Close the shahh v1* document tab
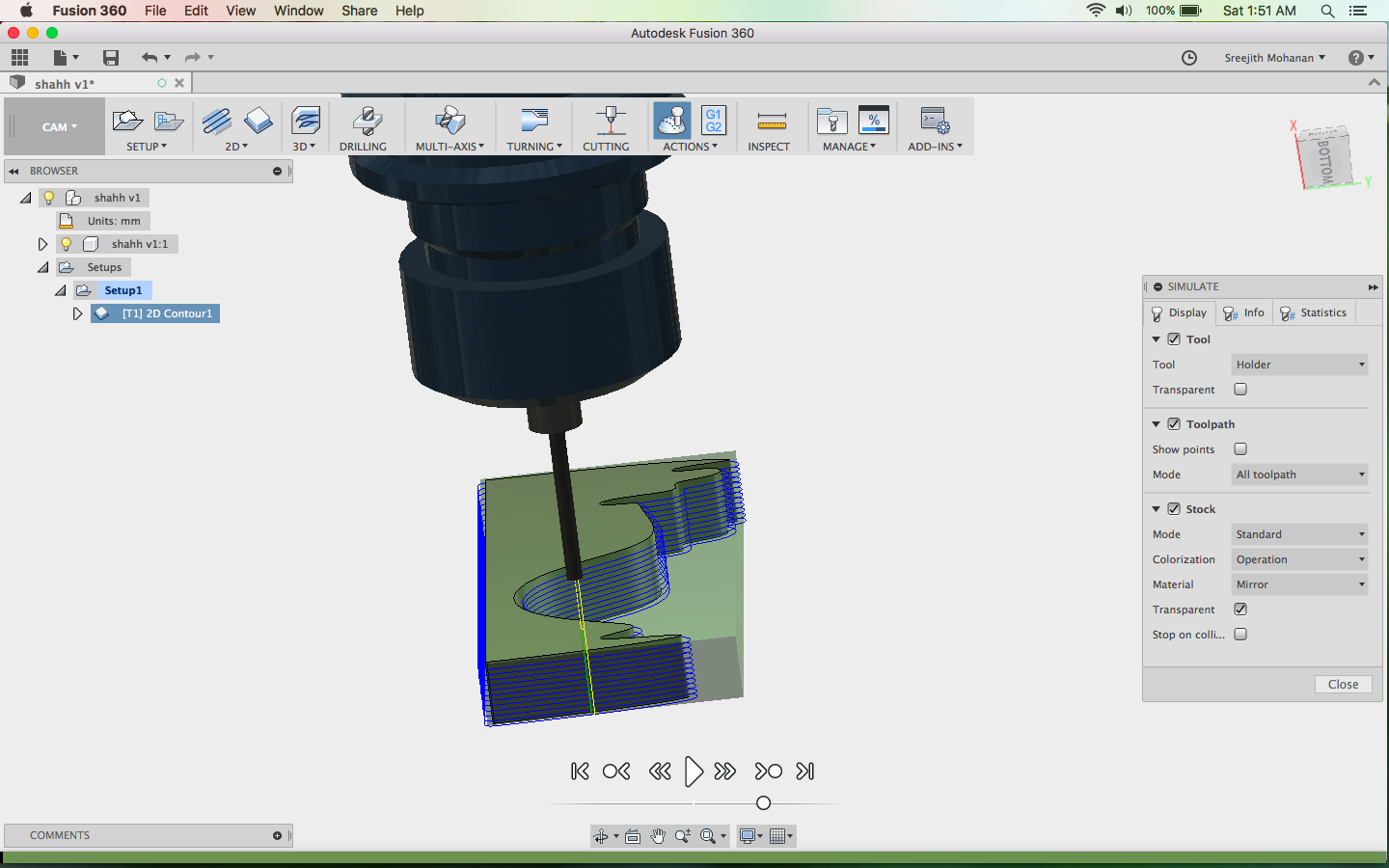This screenshot has height=868, width=1389. click(179, 84)
